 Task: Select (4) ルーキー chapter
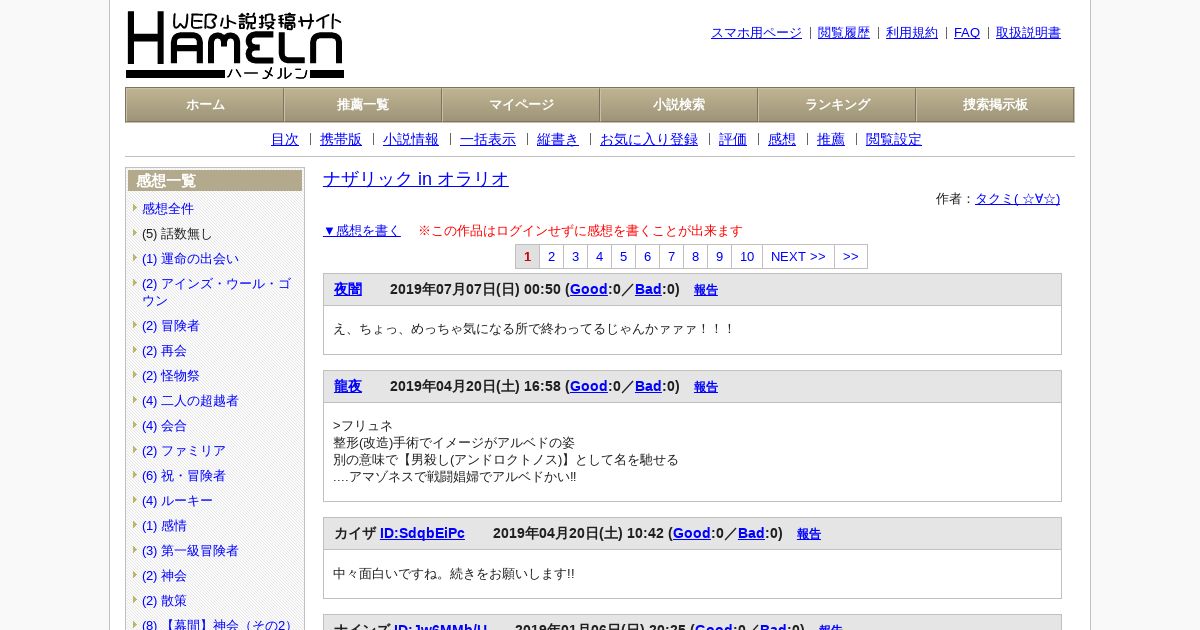pyautogui.click(x=177, y=501)
